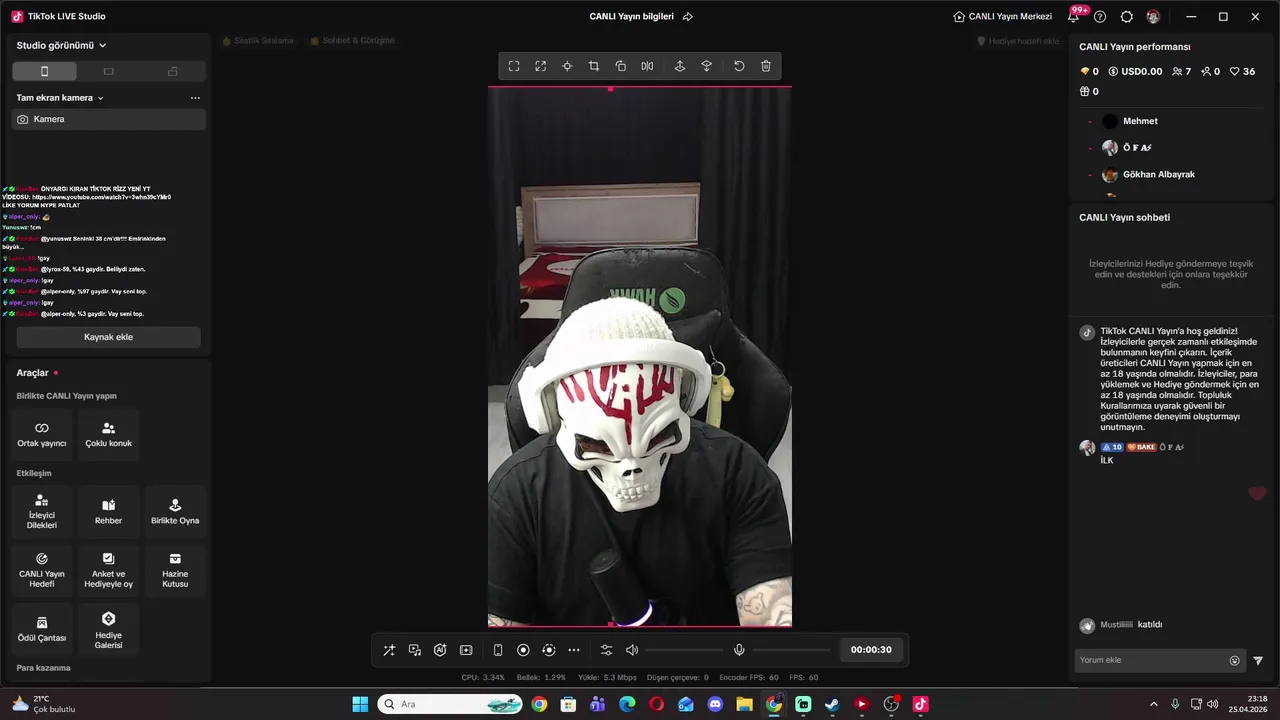Open the audio mixer sliders icon

click(606, 650)
